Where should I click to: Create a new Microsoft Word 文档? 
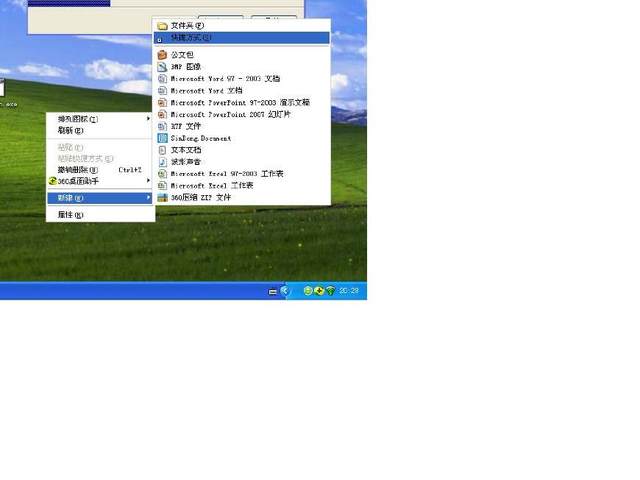pyautogui.click(x=241, y=91)
